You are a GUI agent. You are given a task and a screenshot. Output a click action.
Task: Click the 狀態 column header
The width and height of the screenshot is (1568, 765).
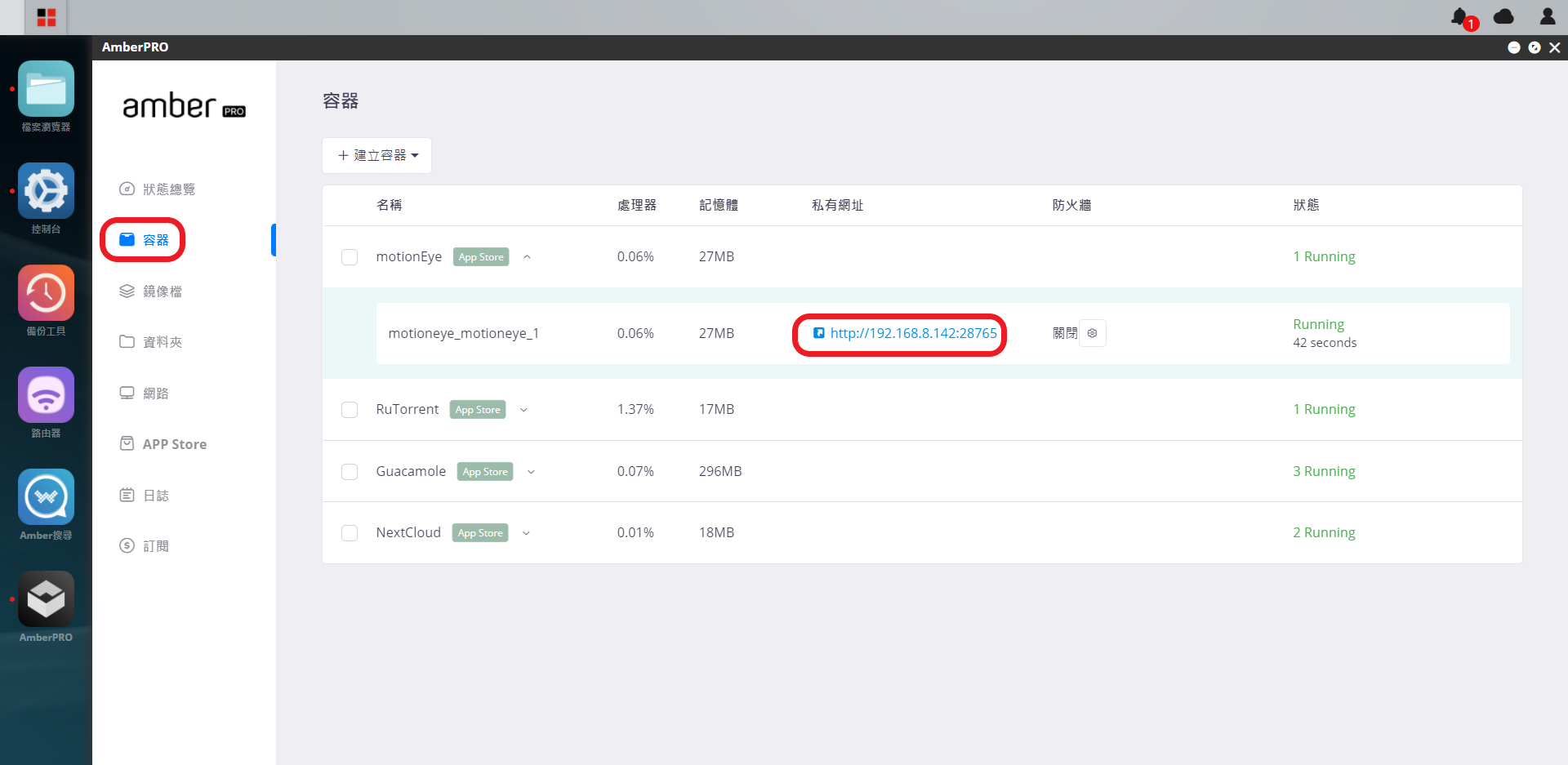(x=1307, y=205)
